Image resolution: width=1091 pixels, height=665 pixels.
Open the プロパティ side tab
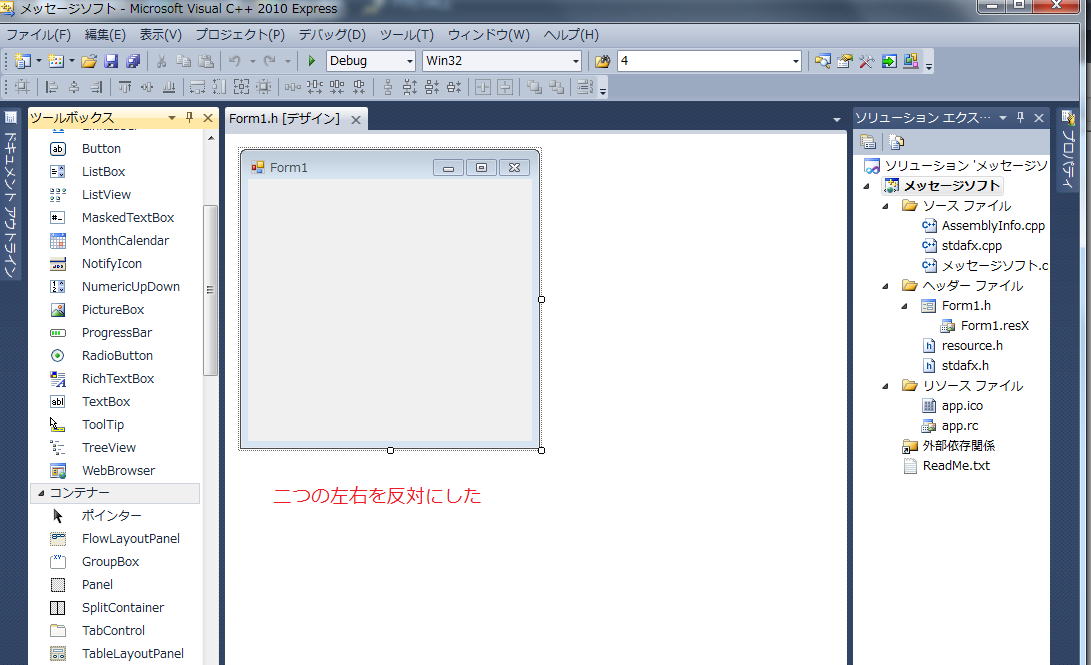[1068, 149]
